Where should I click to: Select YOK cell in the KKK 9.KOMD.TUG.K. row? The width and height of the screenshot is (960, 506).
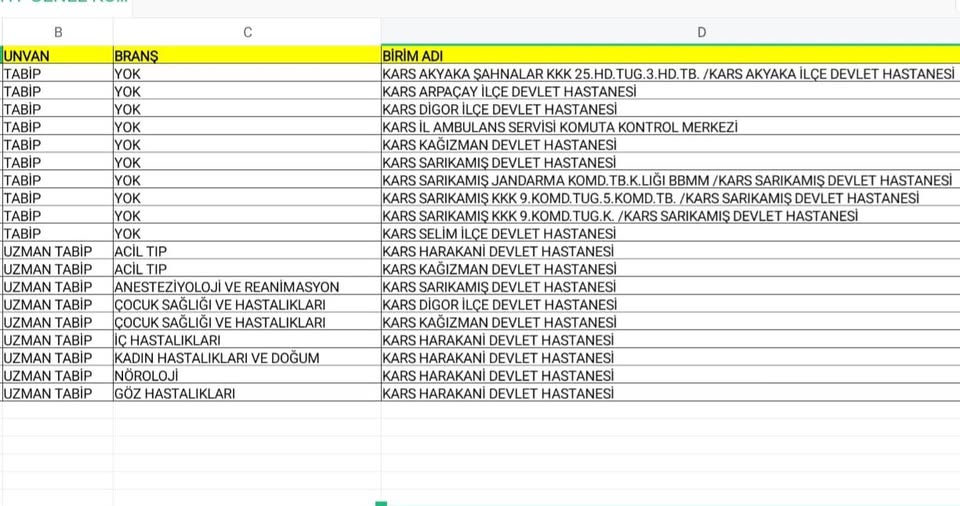247,216
